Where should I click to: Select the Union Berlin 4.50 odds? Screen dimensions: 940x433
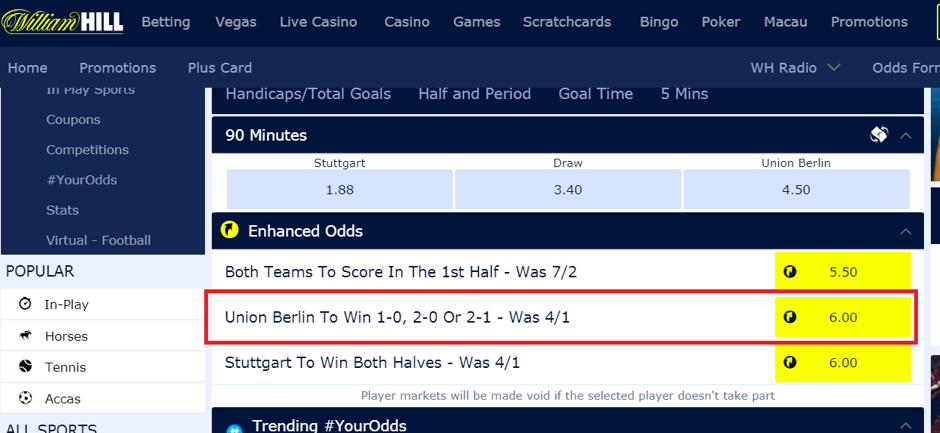pyautogui.click(x=796, y=190)
